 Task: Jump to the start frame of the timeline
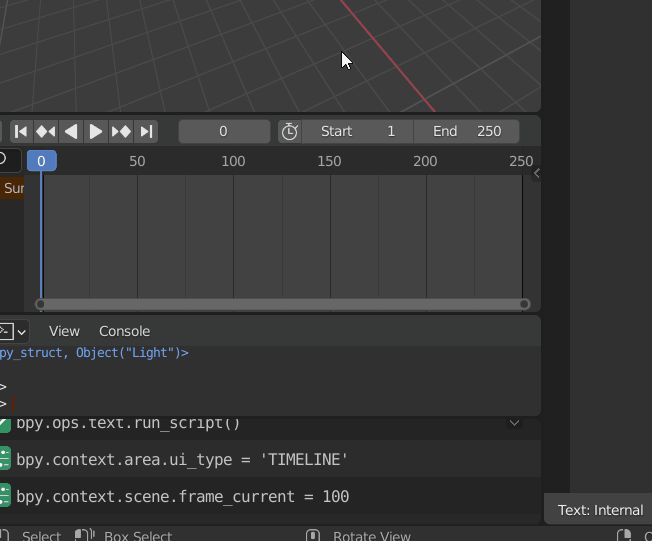(x=21, y=131)
